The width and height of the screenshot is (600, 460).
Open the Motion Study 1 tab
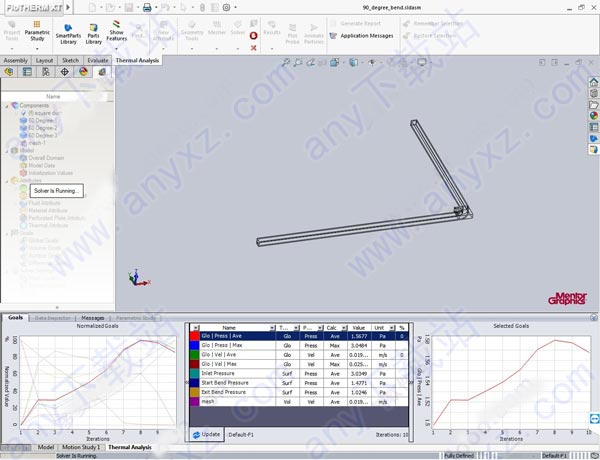[x=81, y=447]
